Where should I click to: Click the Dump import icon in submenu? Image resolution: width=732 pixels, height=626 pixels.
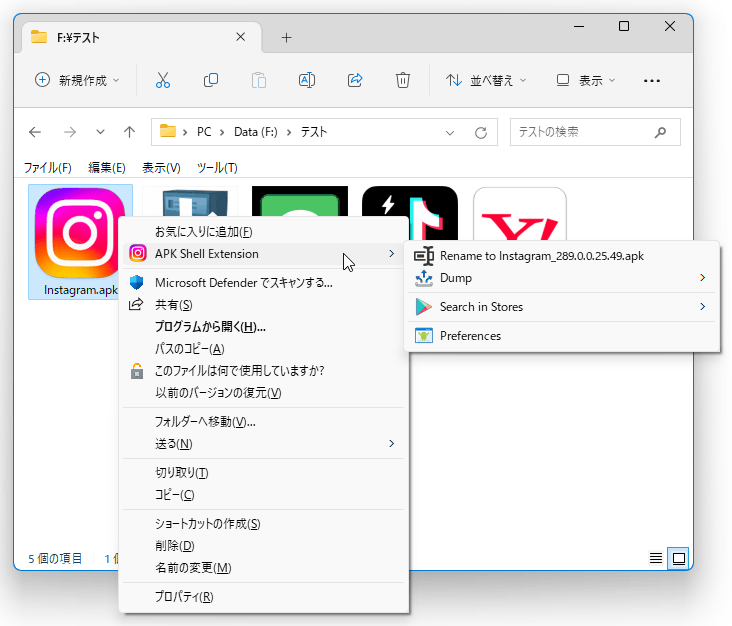pos(424,278)
